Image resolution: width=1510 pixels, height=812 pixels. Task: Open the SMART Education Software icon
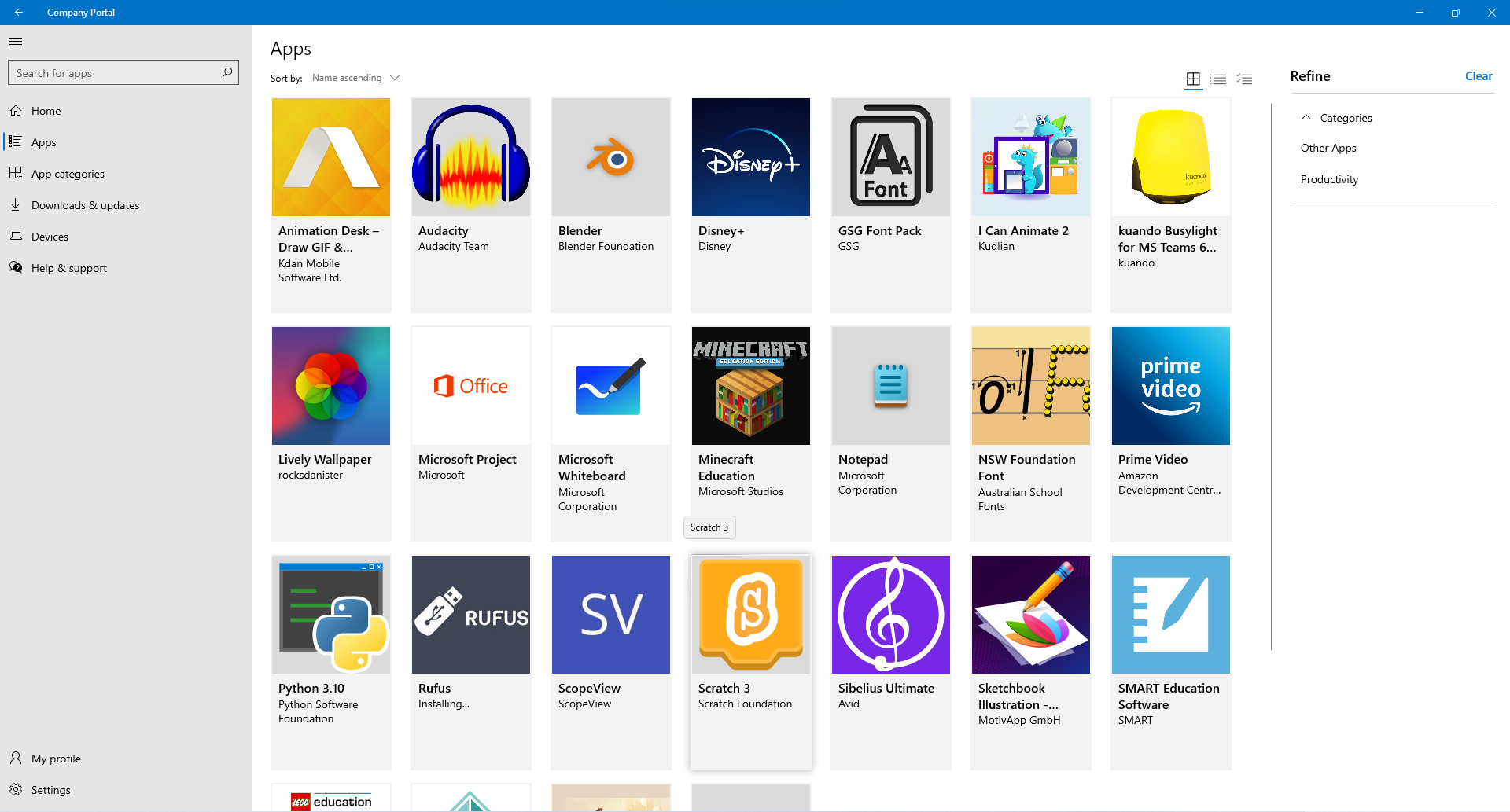1171,615
